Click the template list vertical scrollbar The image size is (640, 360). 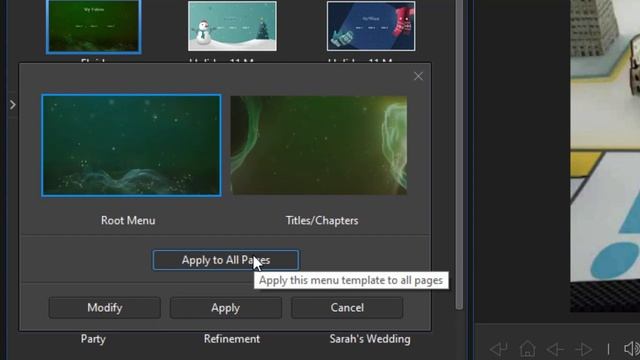459,155
